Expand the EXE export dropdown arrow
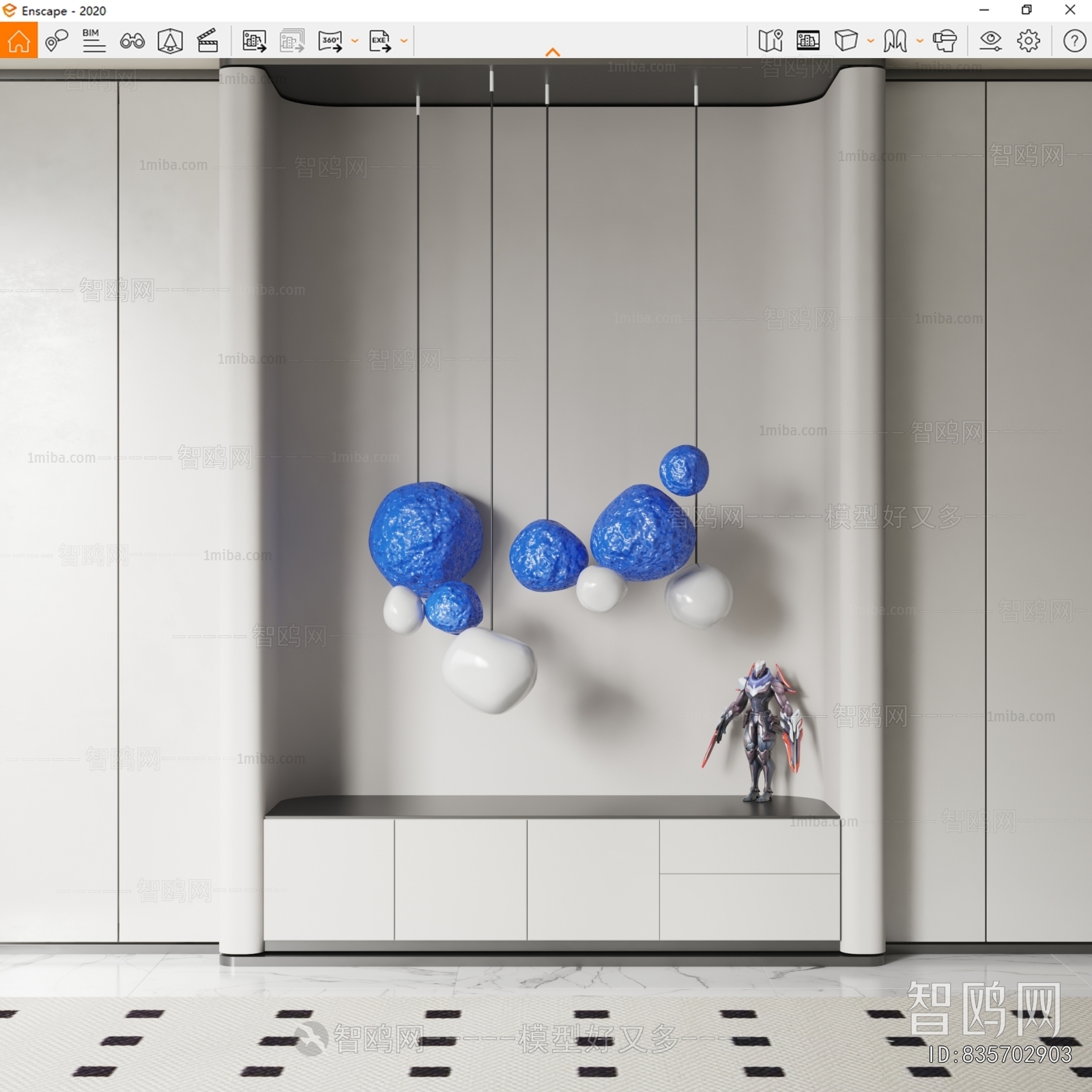Screen dimensions: 1092x1092 point(404,41)
